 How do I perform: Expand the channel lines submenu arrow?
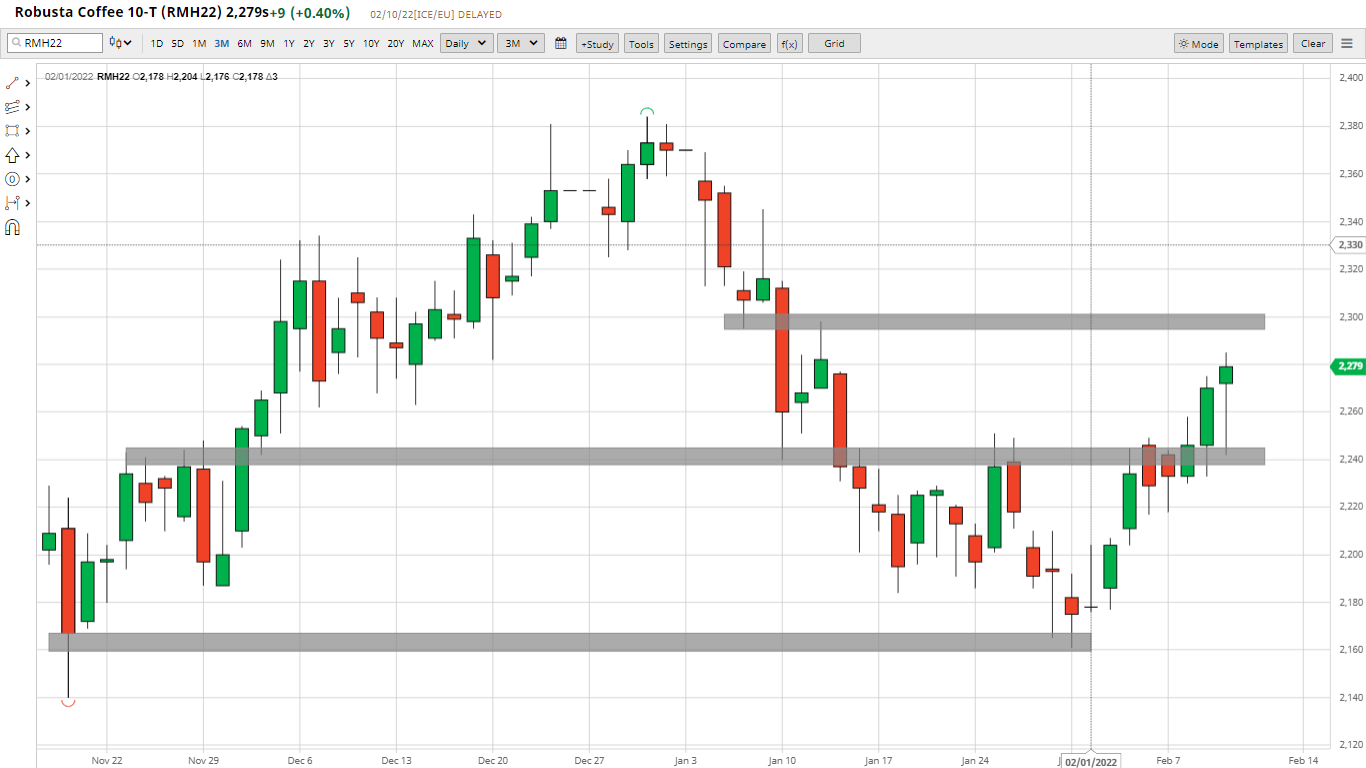coord(27,107)
